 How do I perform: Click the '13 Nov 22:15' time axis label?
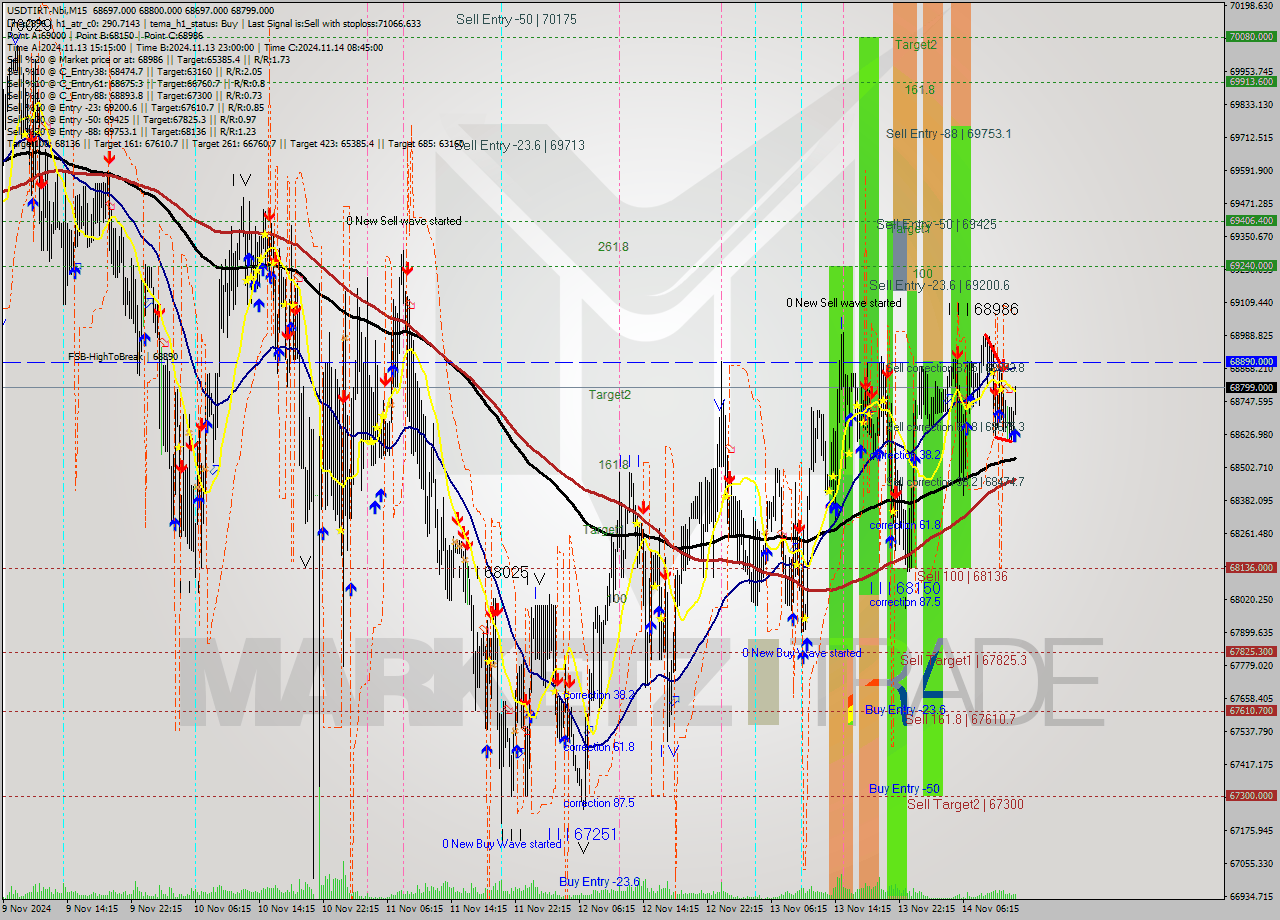(x=927, y=909)
